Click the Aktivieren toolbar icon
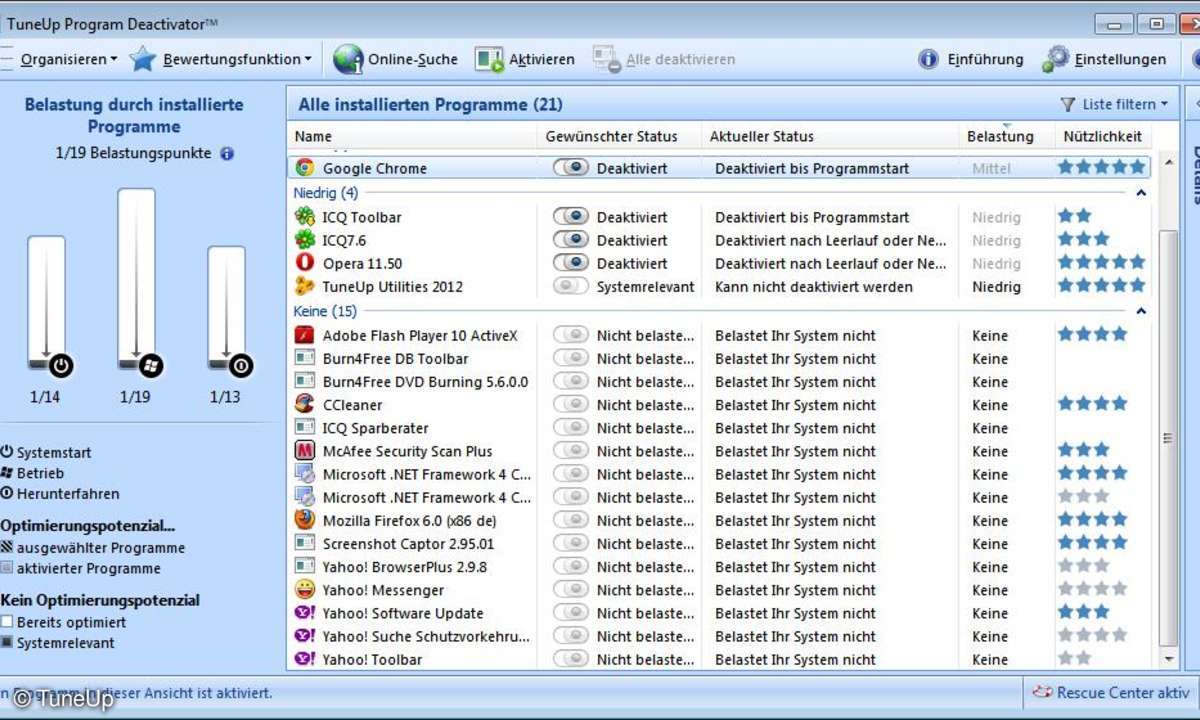Viewport: 1200px width, 720px height. (489, 59)
